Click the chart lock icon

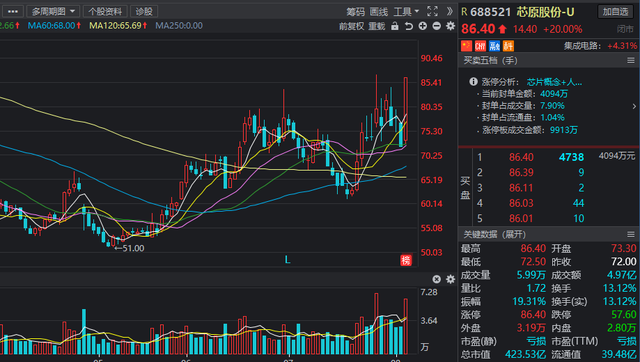coord(395,26)
